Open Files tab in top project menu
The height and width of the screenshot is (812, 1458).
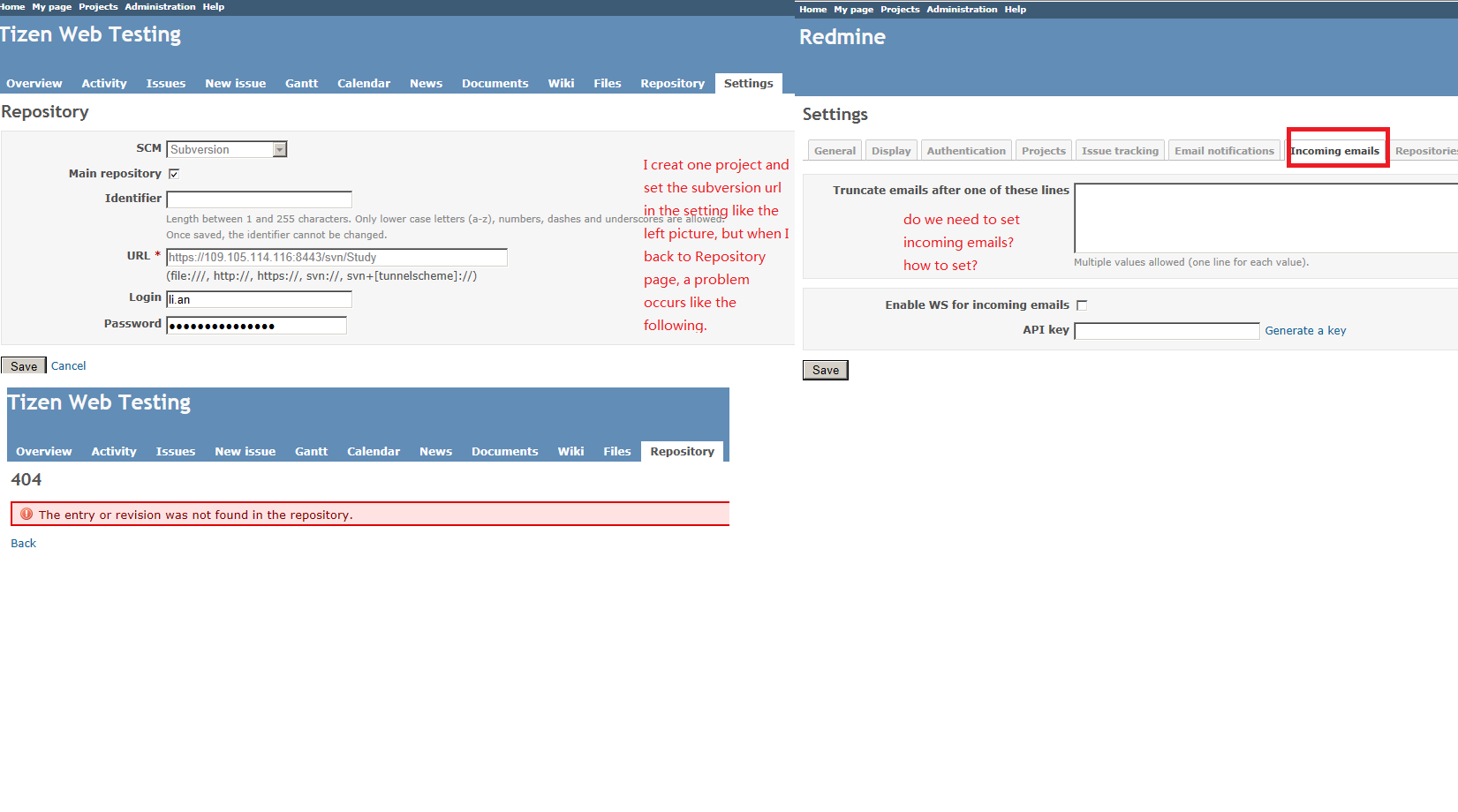(607, 83)
